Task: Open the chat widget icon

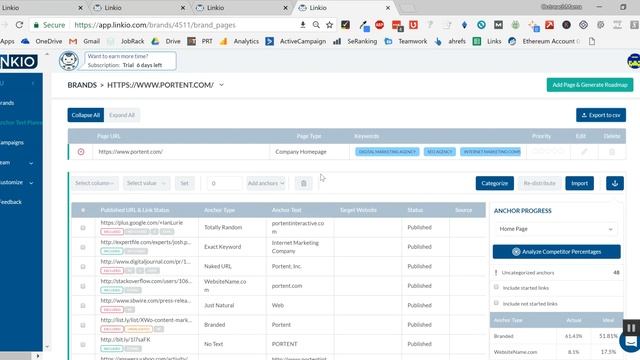Action: (x=631, y=342)
